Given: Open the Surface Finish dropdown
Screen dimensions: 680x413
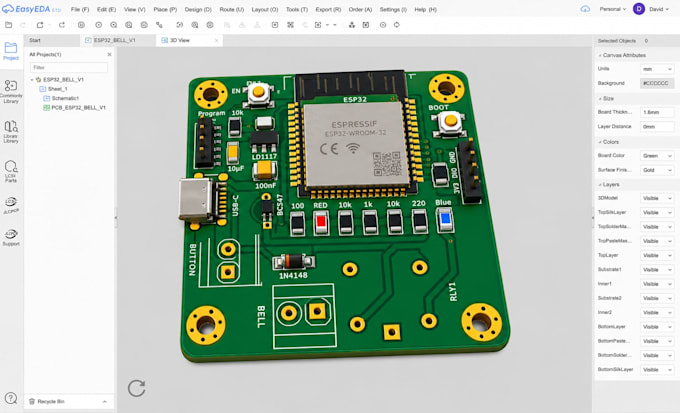Looking at the screenshot, I should (657, 170).
